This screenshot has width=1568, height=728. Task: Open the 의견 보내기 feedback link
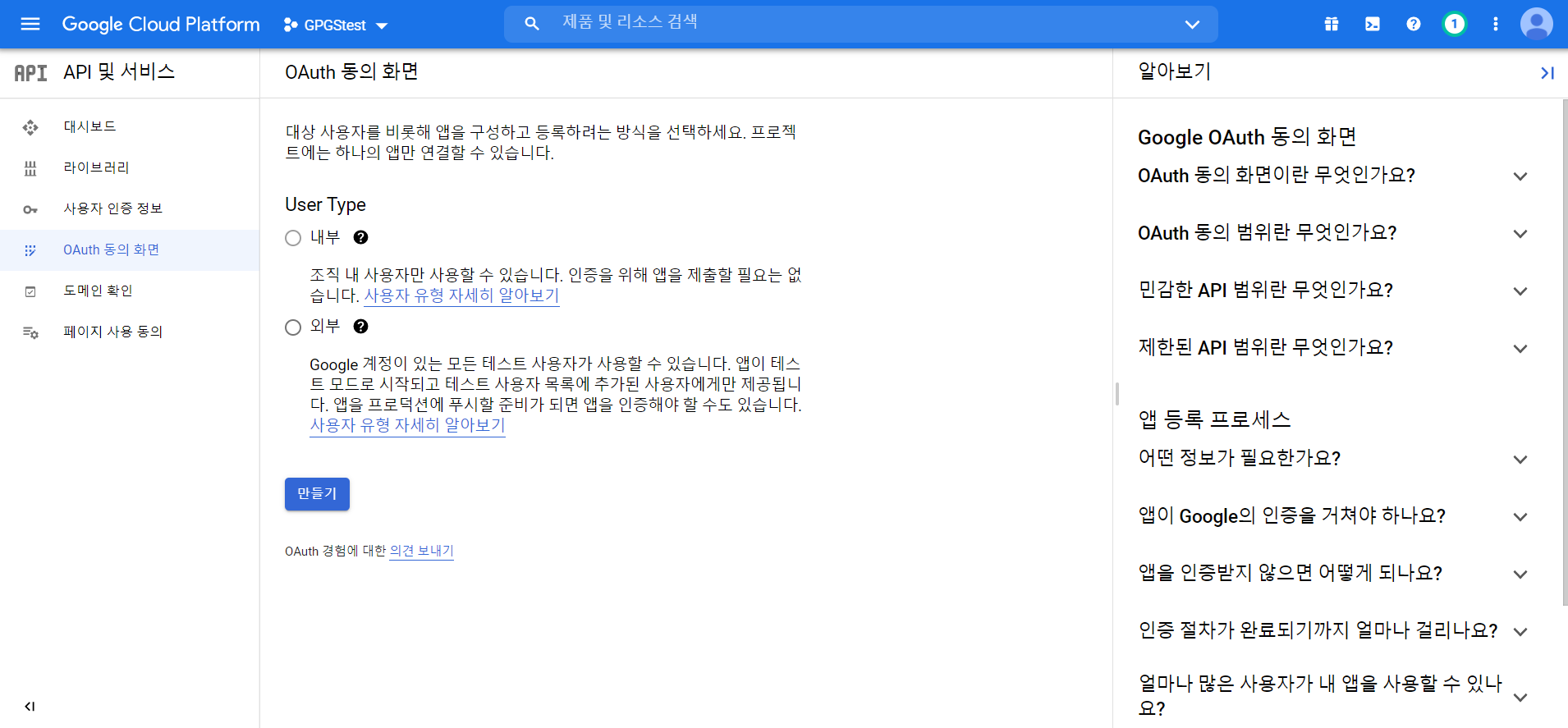421,551
